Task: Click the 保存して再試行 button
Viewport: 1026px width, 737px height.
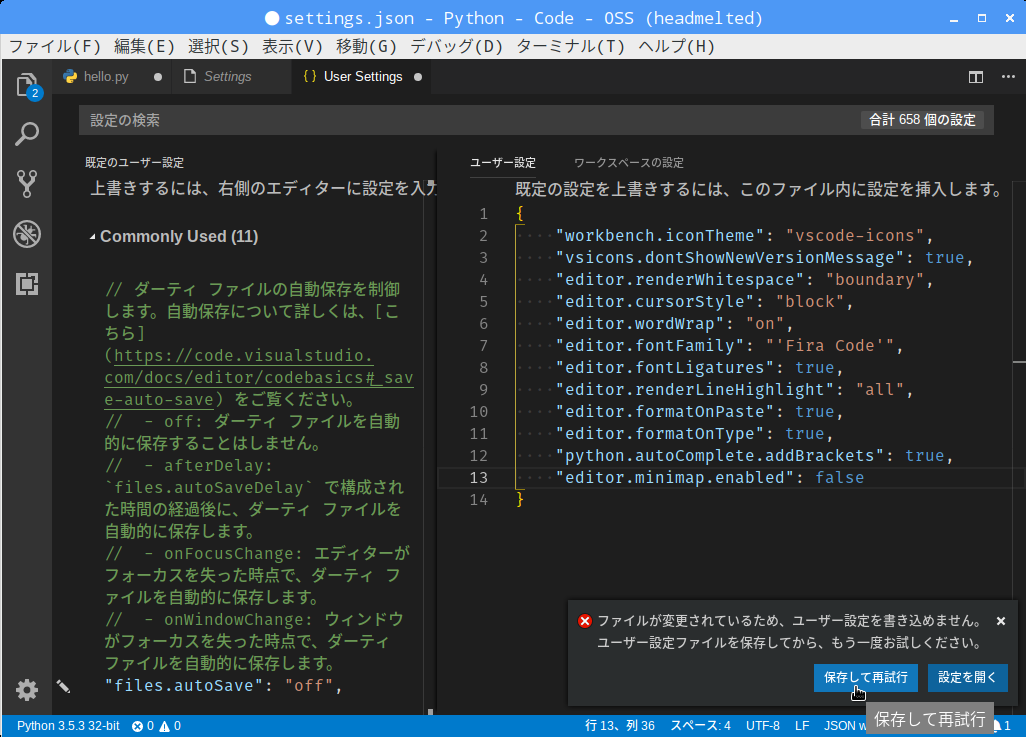Action: point(865,677)
